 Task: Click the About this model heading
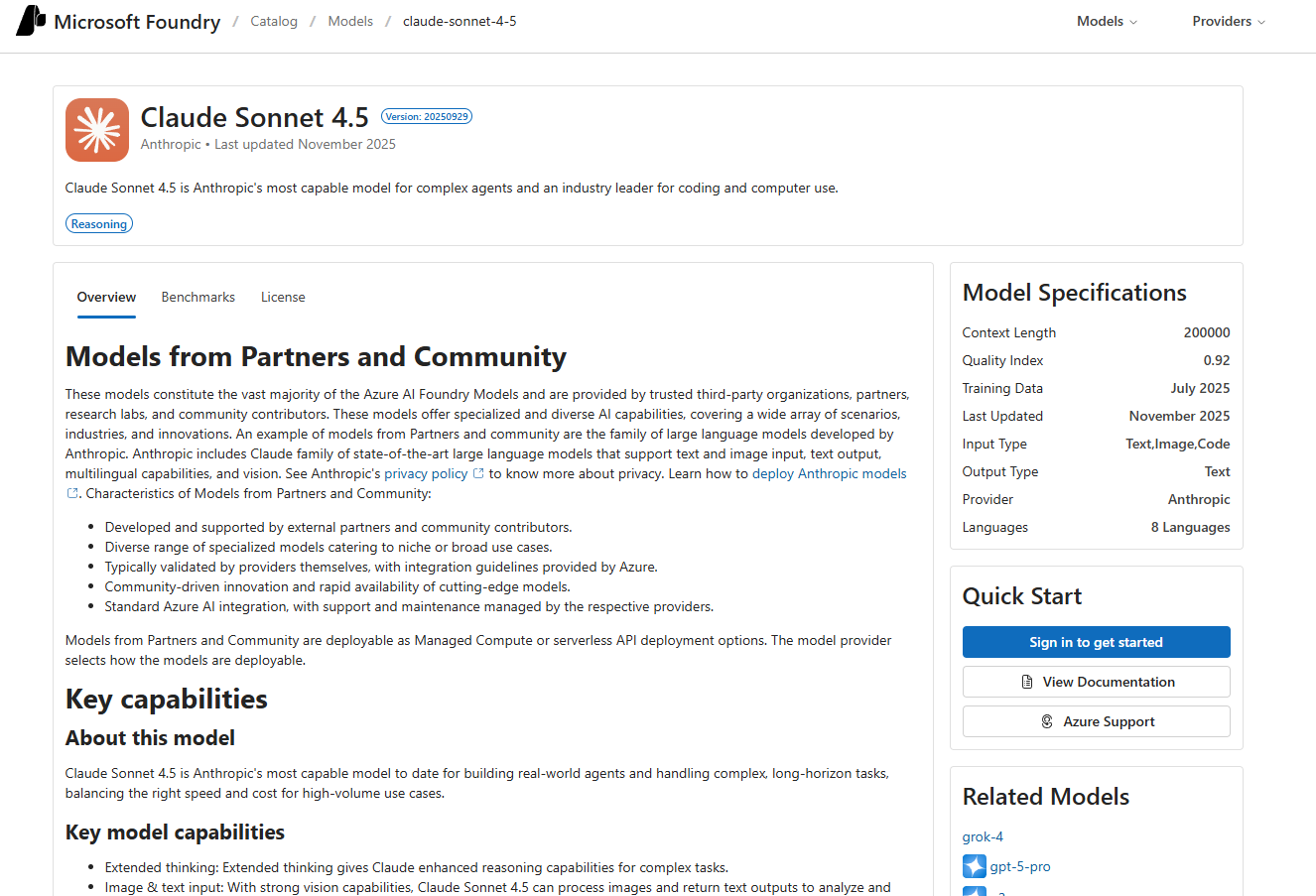(150, 738)
